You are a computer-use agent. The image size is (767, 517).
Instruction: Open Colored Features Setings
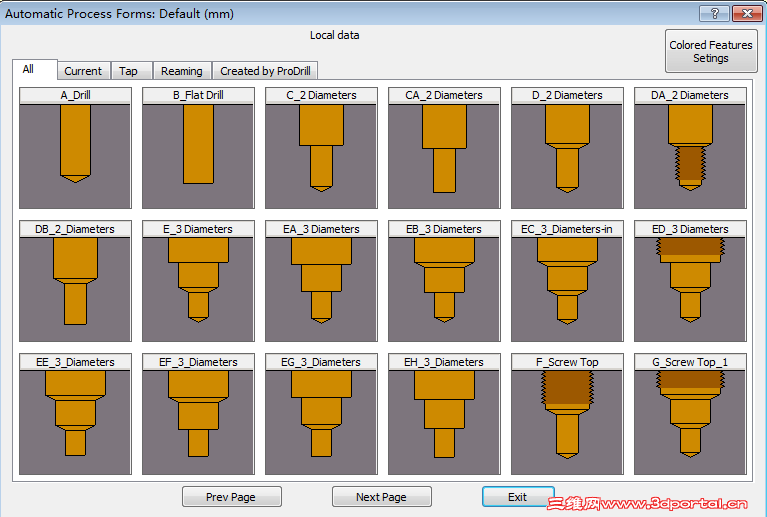(x=711, y=51)
